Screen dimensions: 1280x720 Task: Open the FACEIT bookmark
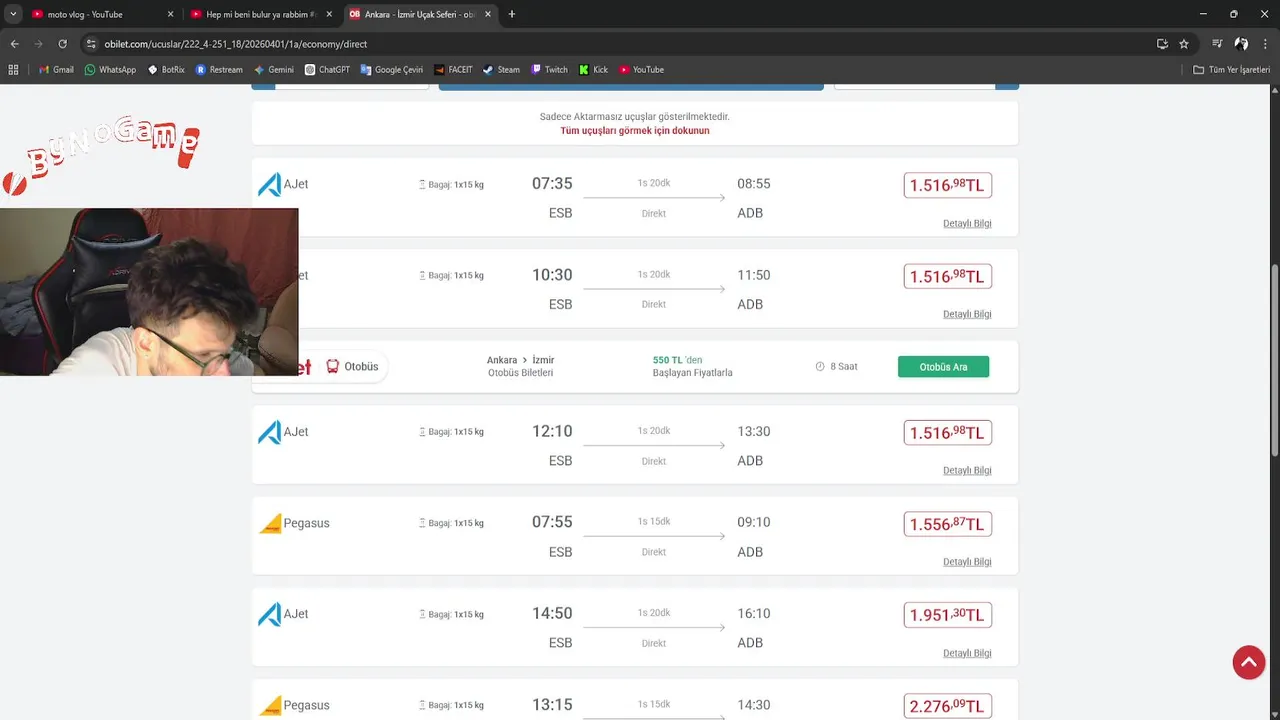453,70
